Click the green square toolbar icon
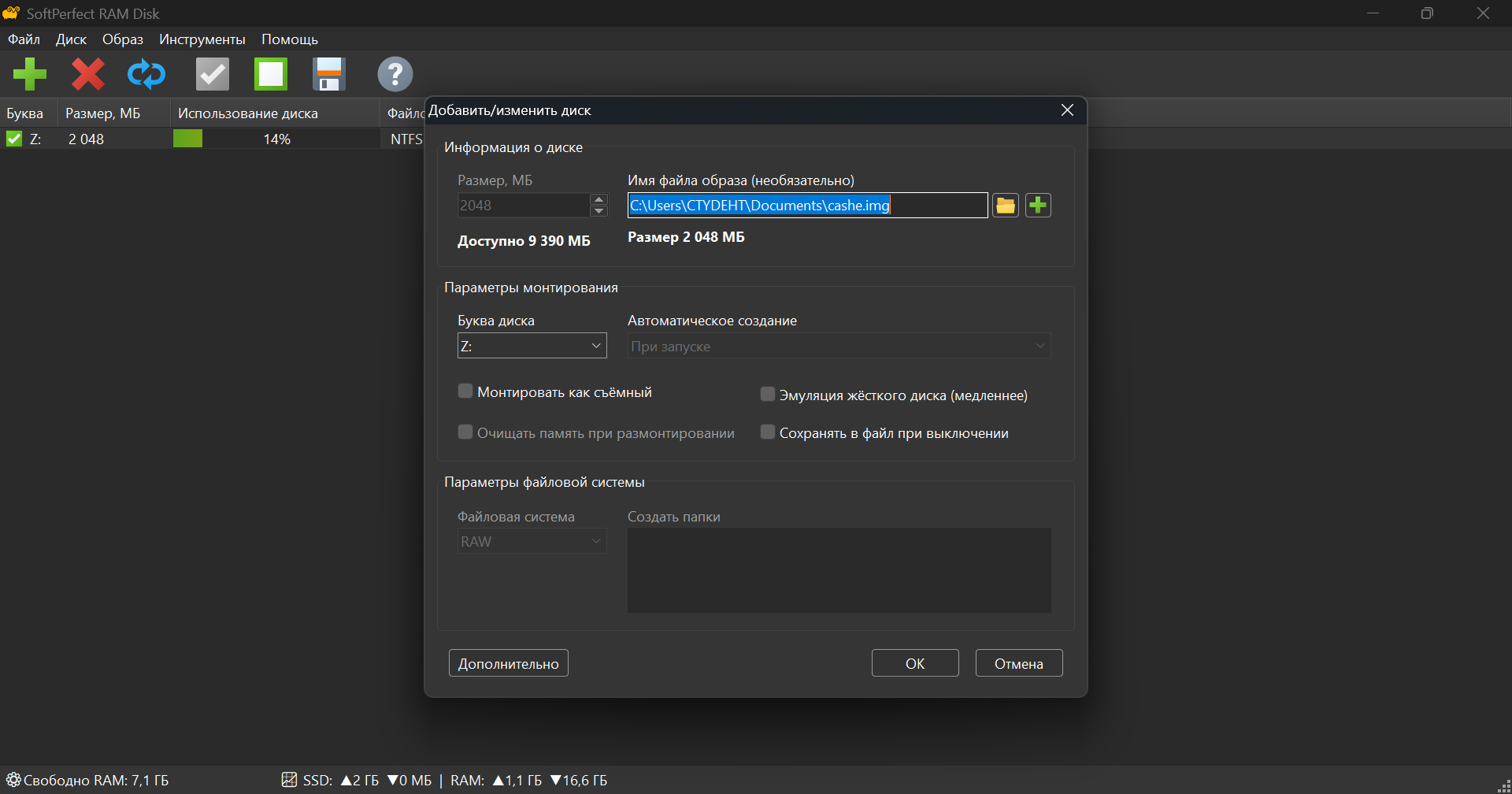The image size is (1512, 794). point(271,74)
